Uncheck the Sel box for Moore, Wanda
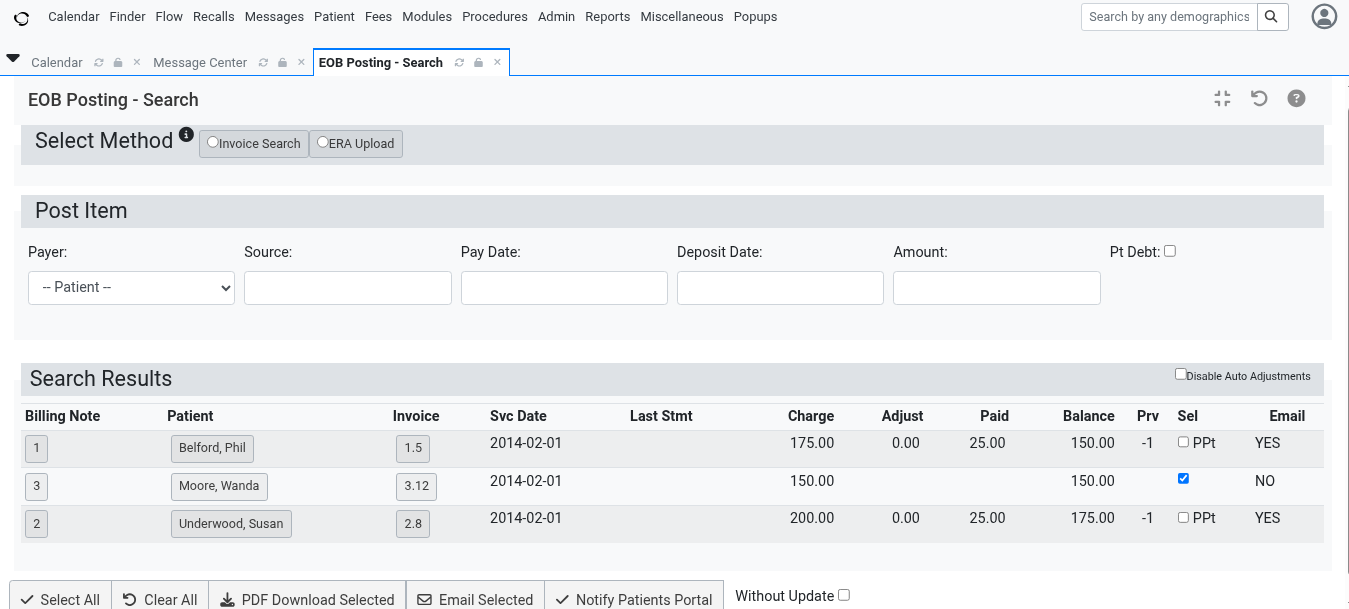1349x609 pixels. [x=1184, y=479]
